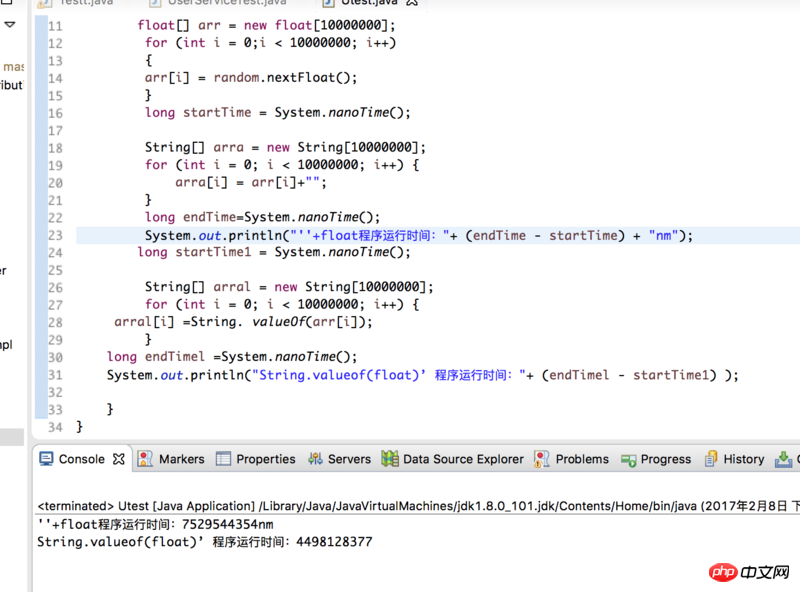
Task: Click the for loop header on line 27
Action: pos(282,305)
